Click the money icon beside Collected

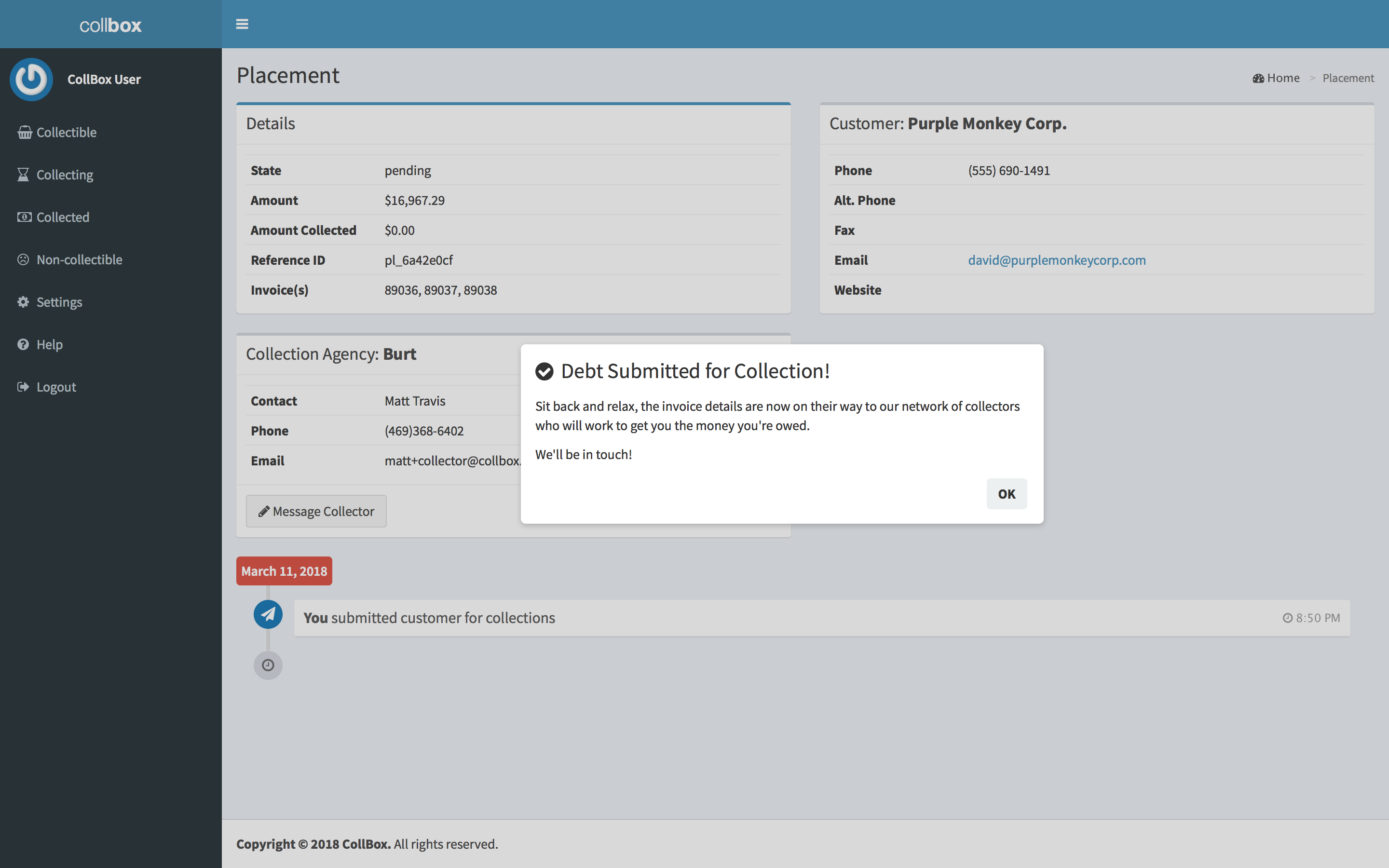[24, 217]
